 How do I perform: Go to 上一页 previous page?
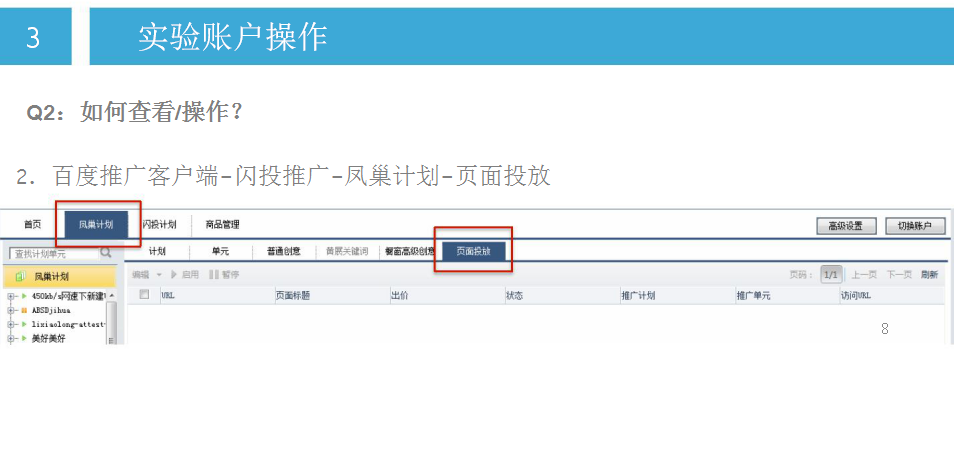864,275
